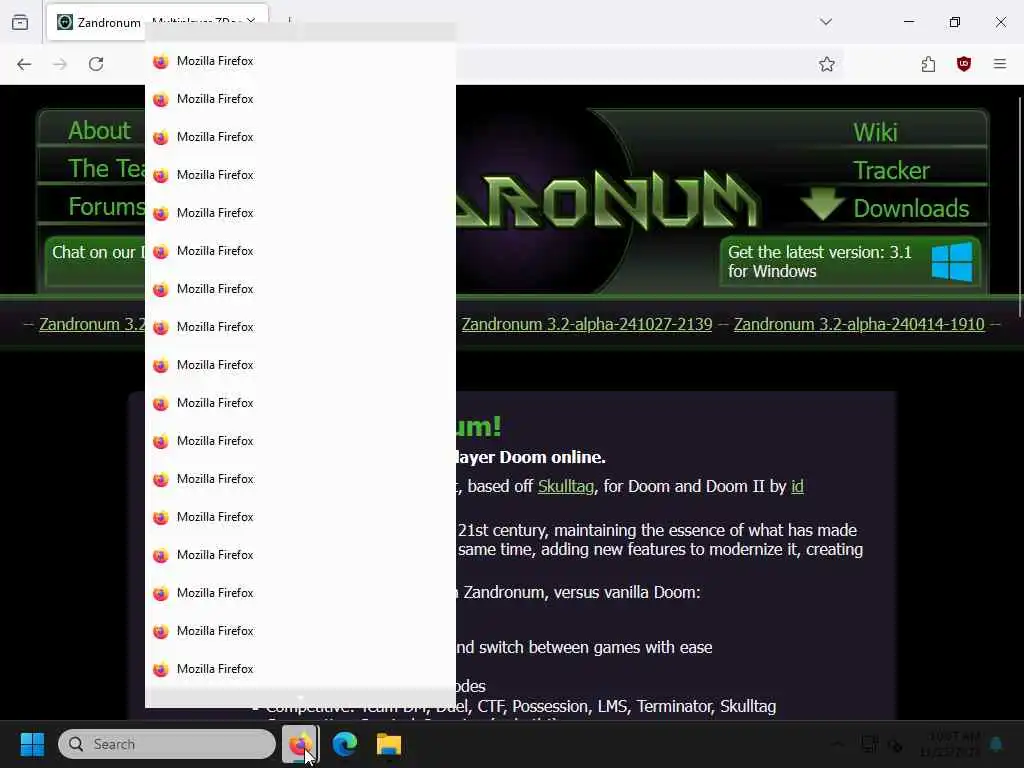
Task: Open Firefox View from the tab bar
Action: 20,22
